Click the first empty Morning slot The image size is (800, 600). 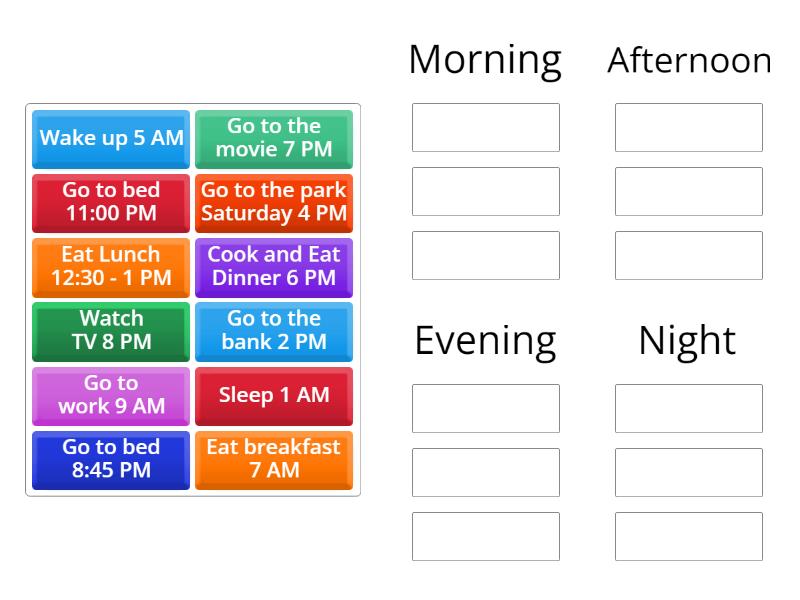[486, 127]
